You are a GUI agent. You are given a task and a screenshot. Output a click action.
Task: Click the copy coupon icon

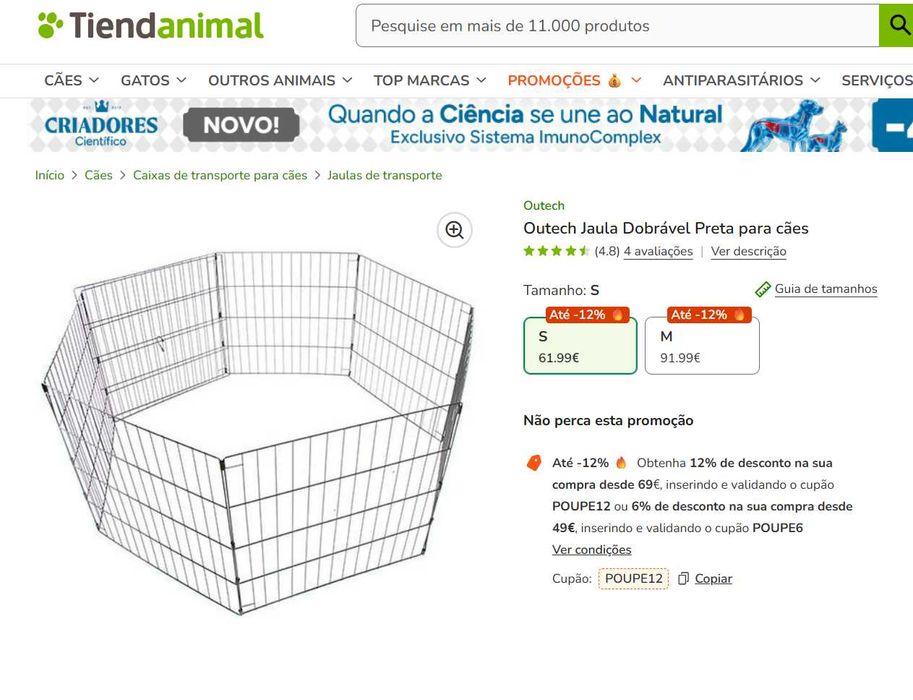click(683, 579)
